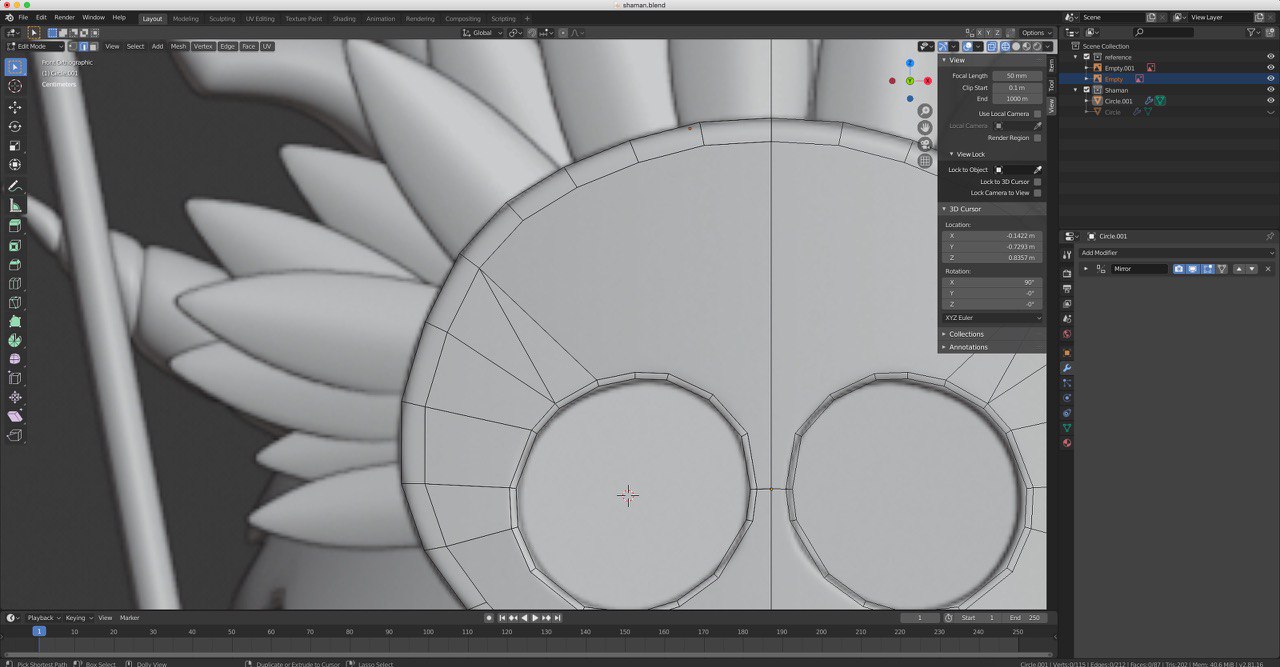Toggle Mirror modifier edit mode display

1207,269
